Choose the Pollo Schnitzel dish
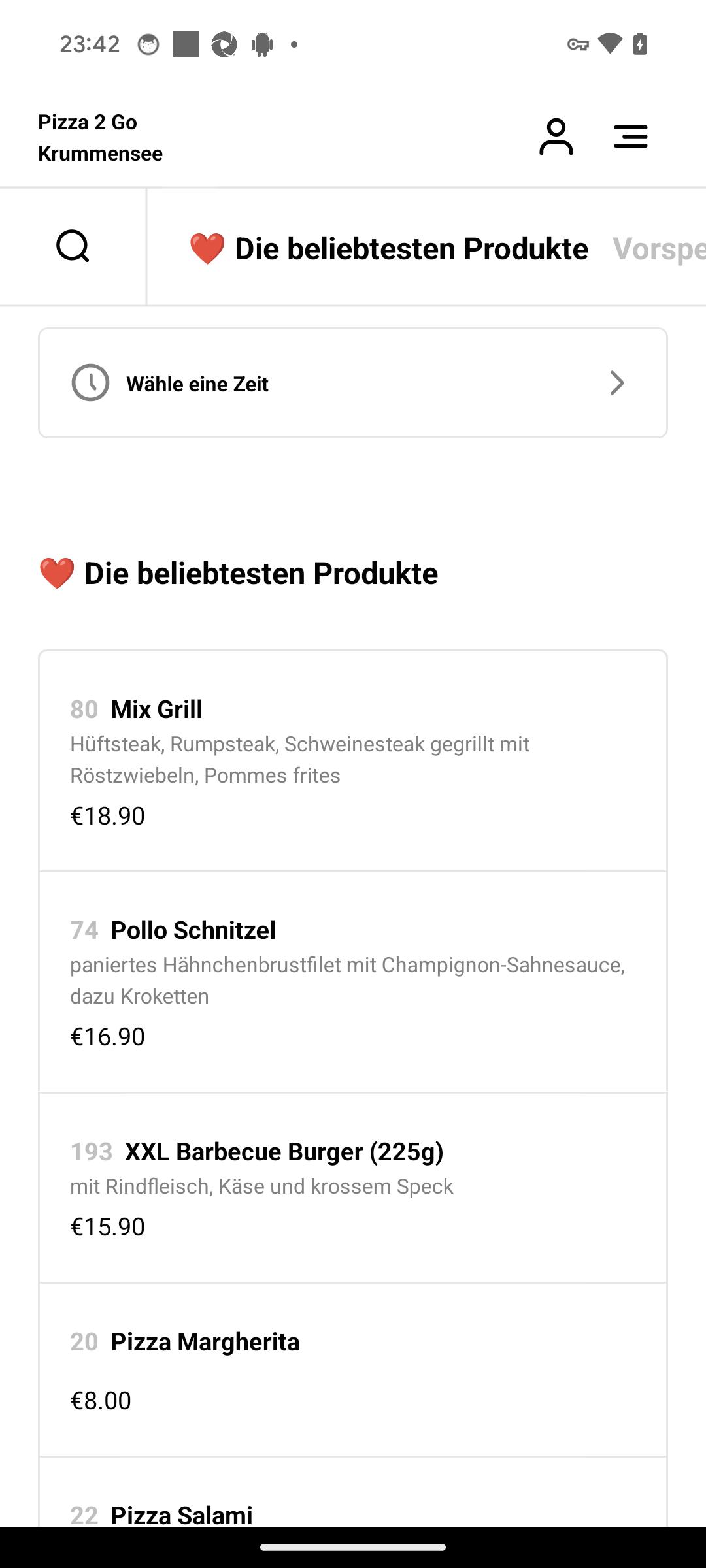This screenshot has height=1568, width=706. (353, 982)
